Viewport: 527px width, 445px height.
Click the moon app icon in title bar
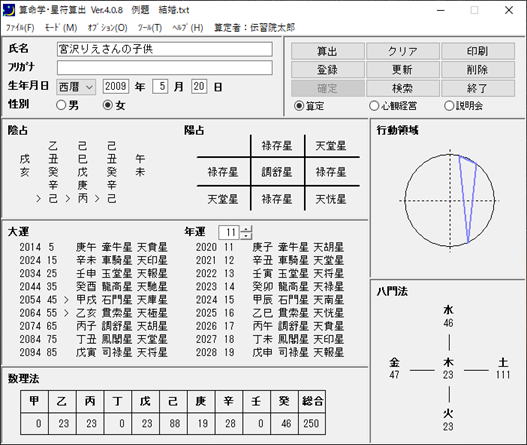click(x=9, y=10)
